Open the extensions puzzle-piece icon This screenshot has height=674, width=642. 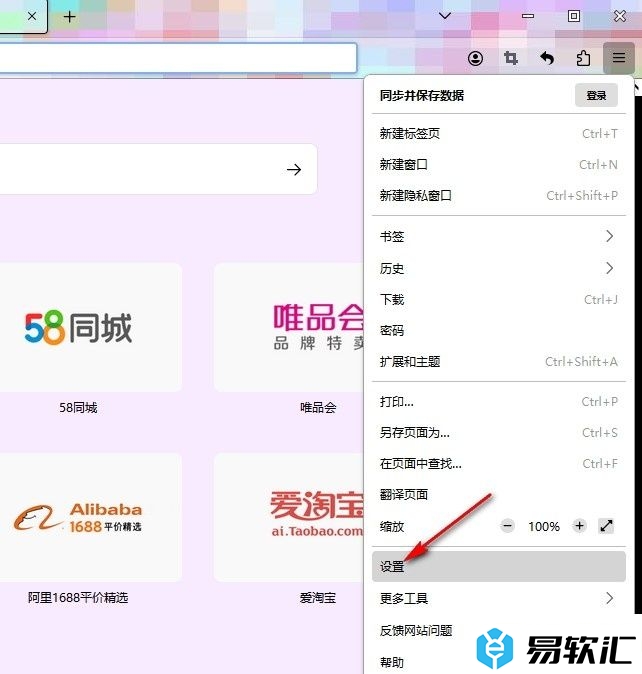[583, 58]
